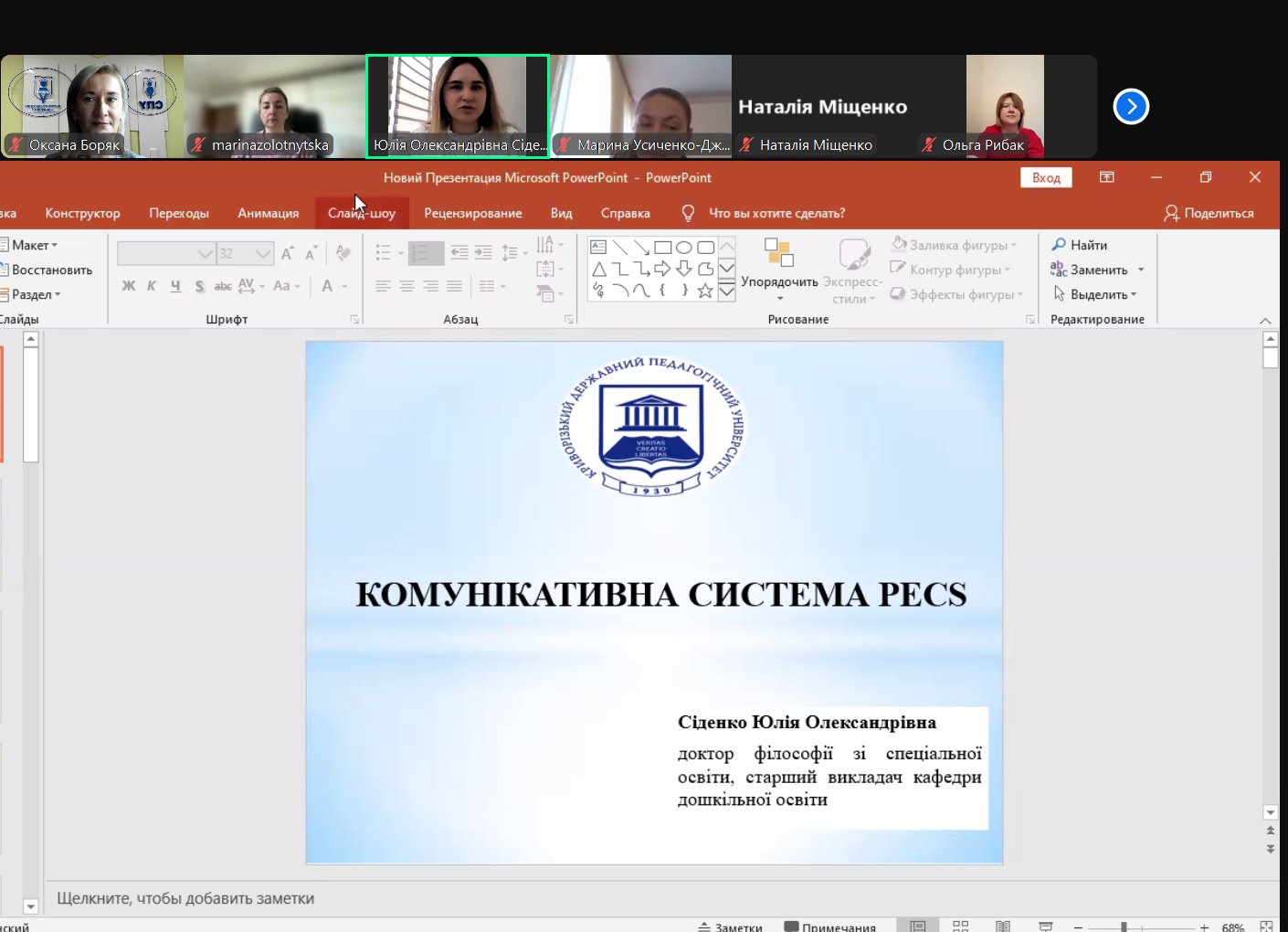
Task: Click the zoom slider handle
Action: pos(1124,927)
